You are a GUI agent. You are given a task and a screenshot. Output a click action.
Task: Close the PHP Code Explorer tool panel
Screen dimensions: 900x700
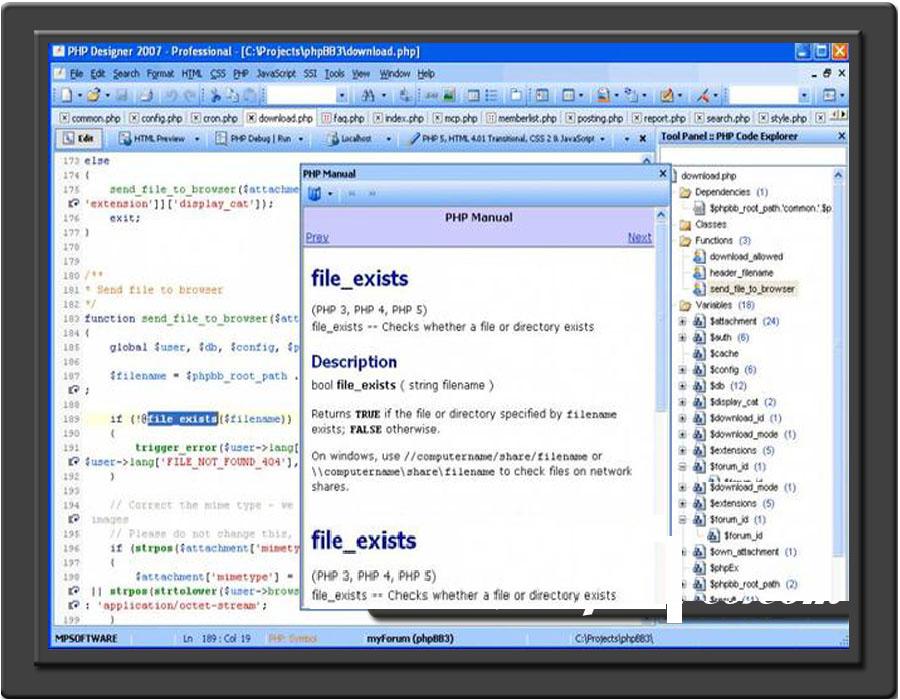[x=841, y=136]
